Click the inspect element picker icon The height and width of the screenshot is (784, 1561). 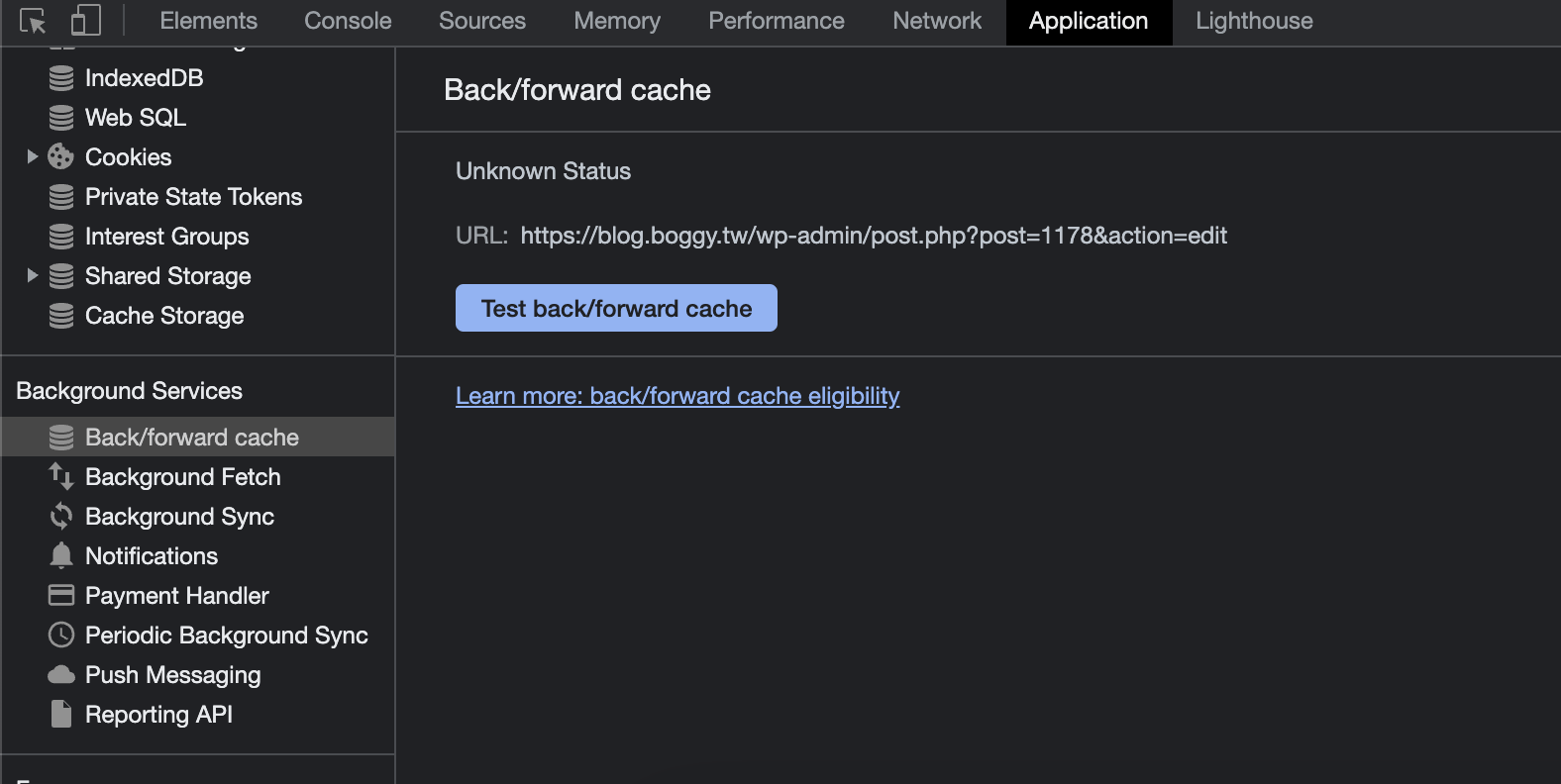[33, 21]
